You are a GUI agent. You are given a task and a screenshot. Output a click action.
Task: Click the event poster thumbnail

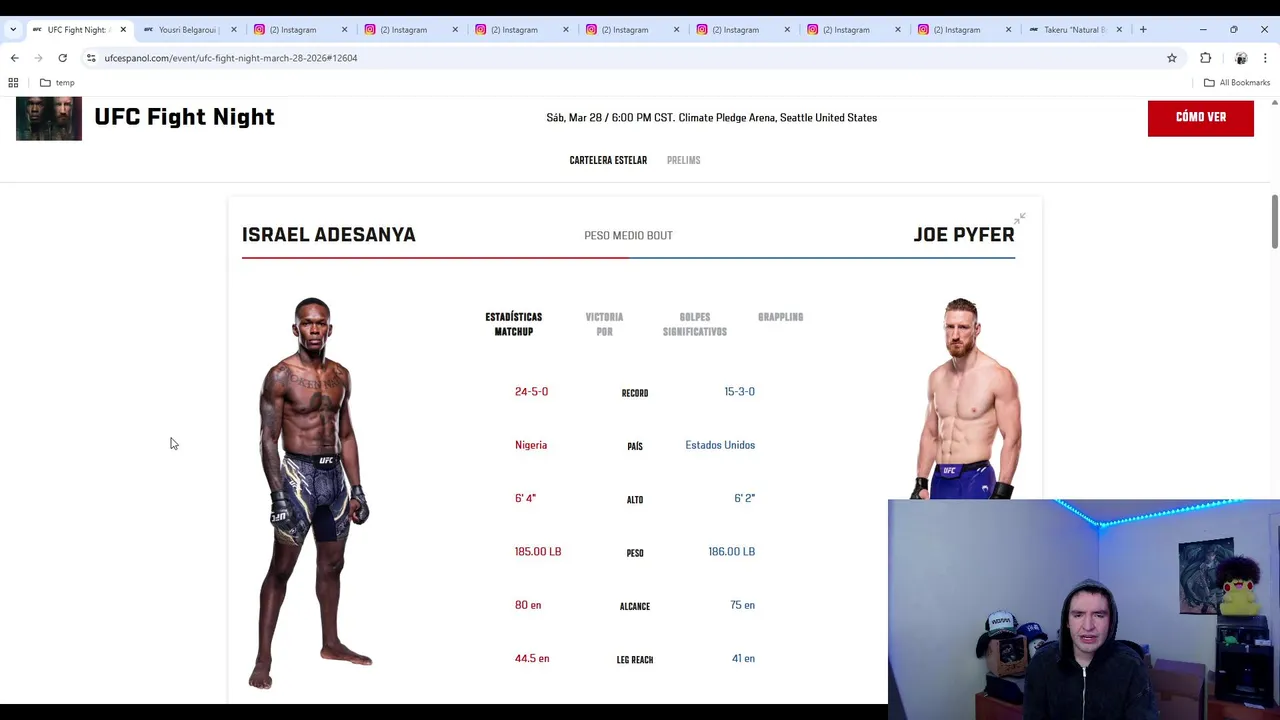click(49, 119)
